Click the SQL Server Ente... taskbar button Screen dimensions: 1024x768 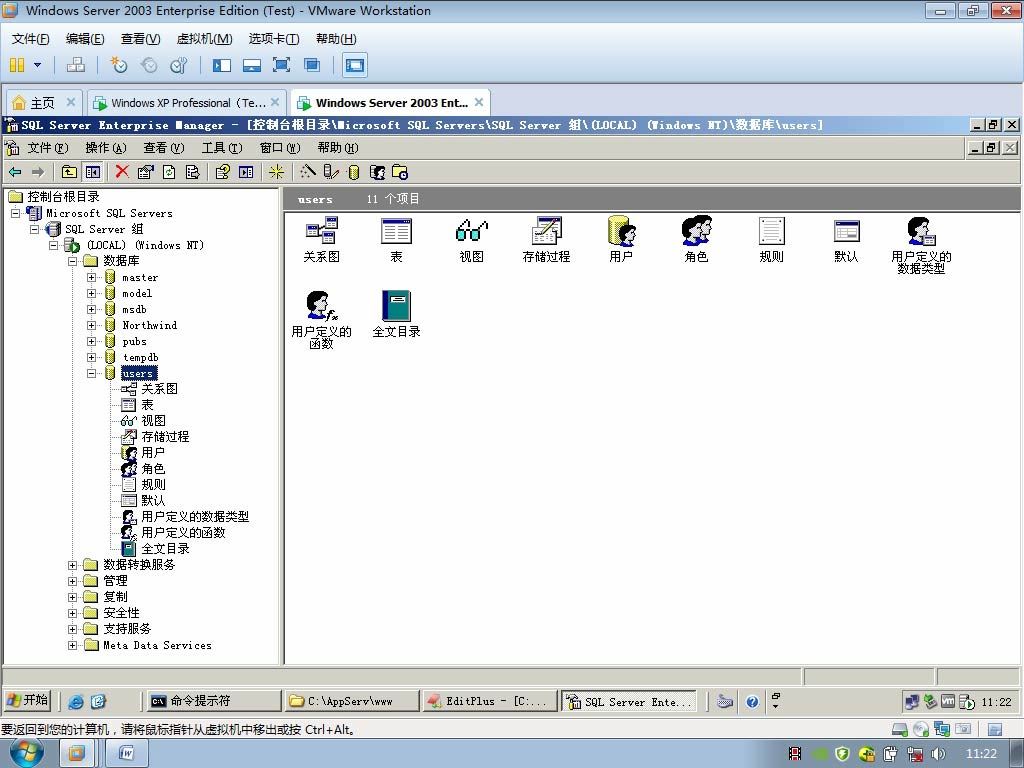[628, 701]
